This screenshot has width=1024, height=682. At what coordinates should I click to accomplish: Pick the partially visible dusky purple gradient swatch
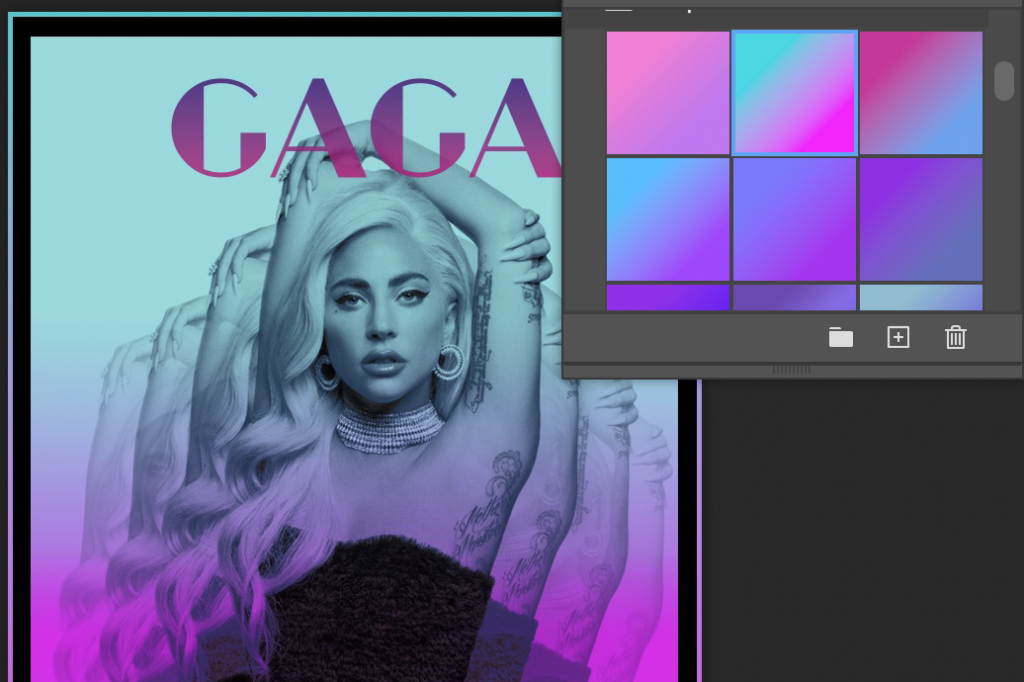(795, 297)
